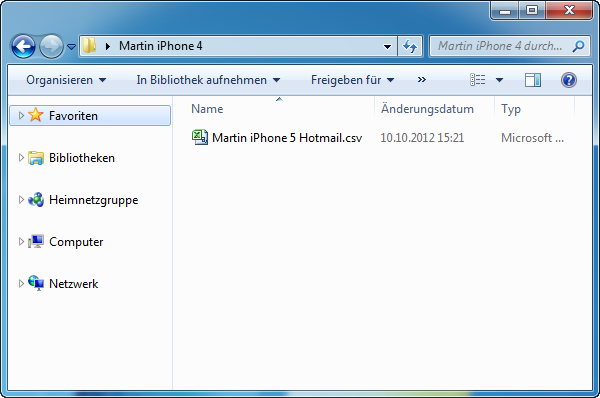Click the magnifying glass search icon
600x398 pixels.
[578, 46]
